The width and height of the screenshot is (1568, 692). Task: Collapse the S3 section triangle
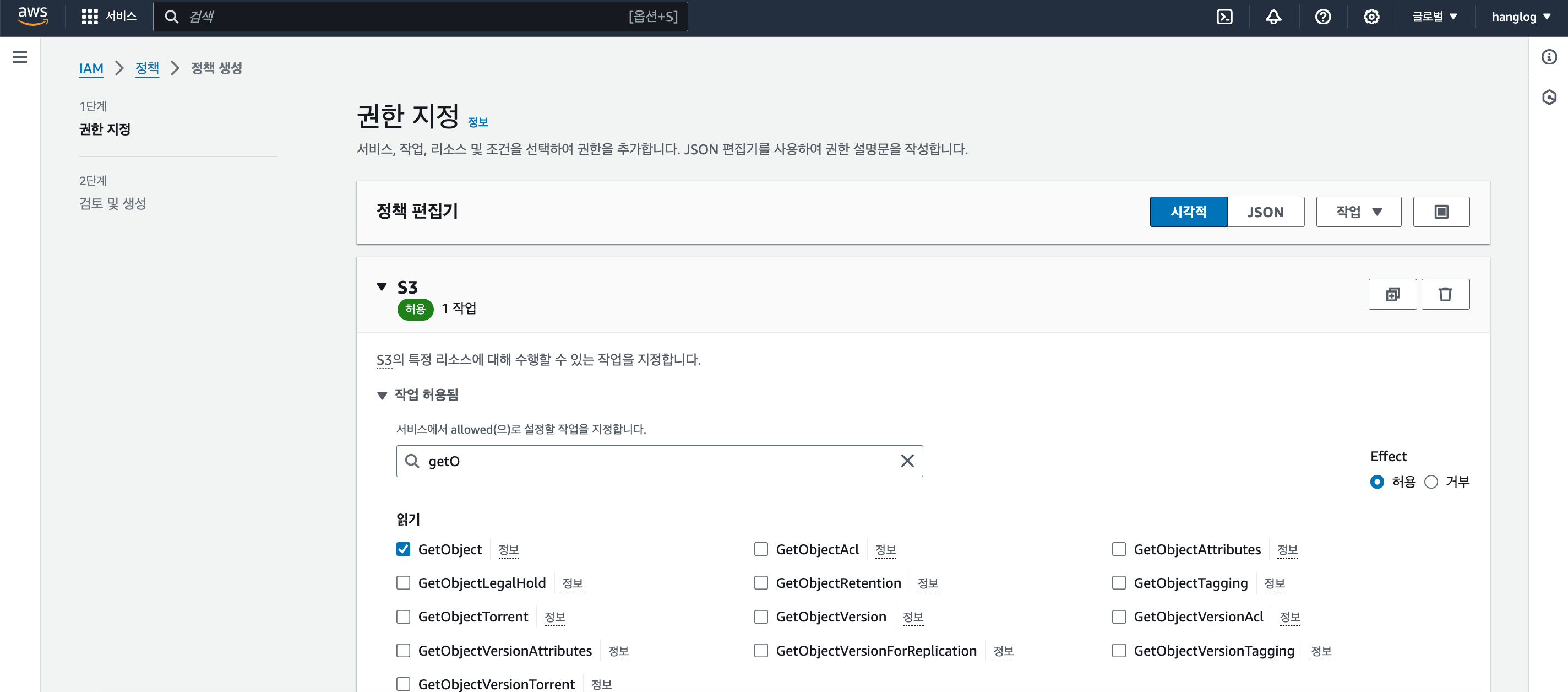tap(382, 286)
